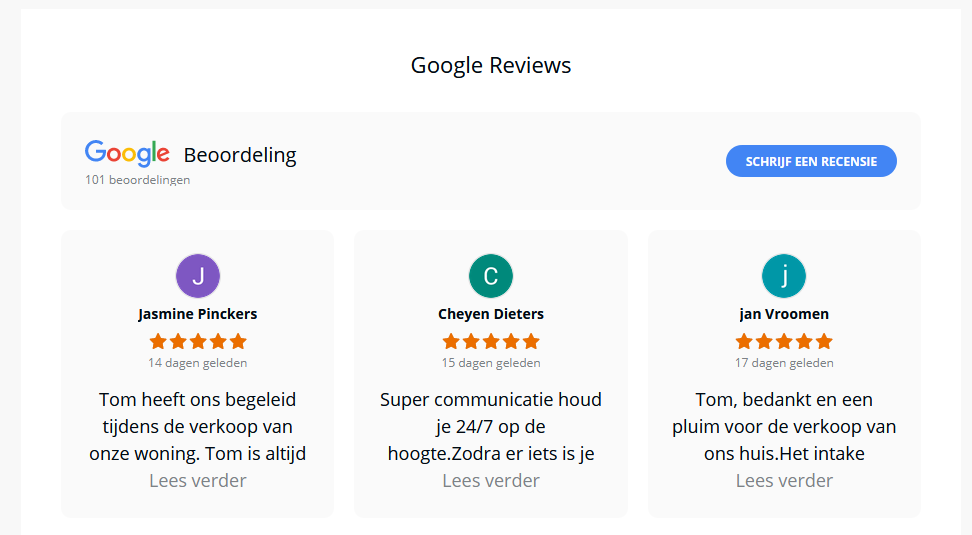Screen dimensions: 972x535
Task: Click Jasmine Pinckers' purple avatar
Action: pyautogui.click(x=198, y=276)
